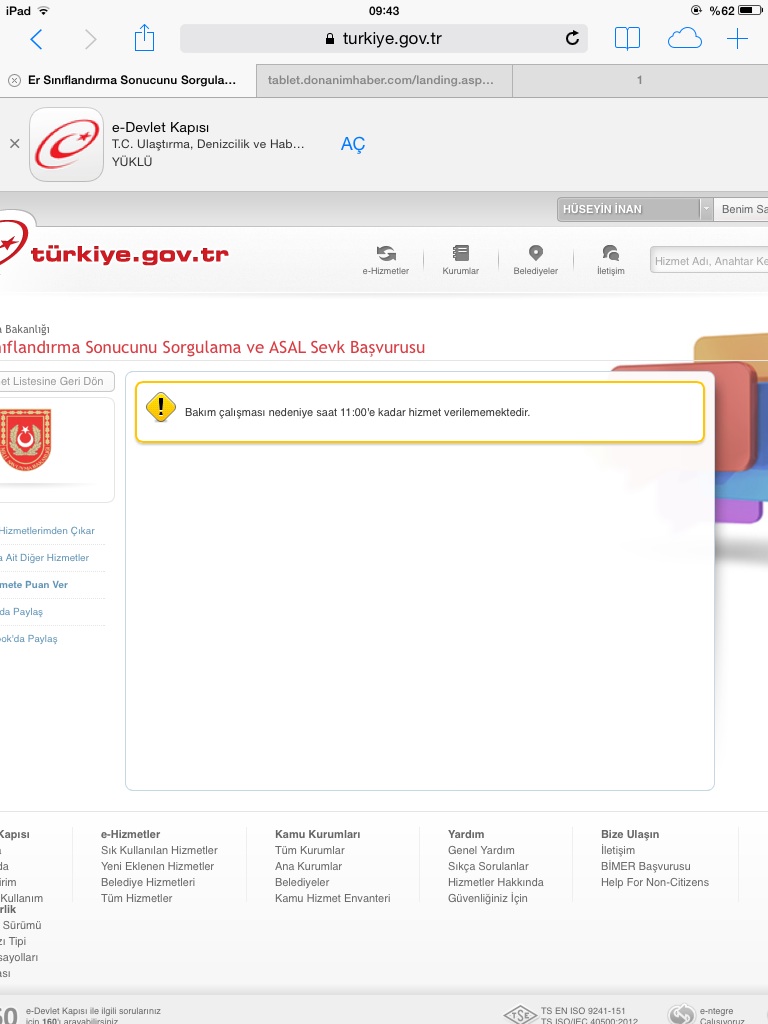Open the e-Hizmetler icon menu
768x1024 pixels.
tap(386, 260)
